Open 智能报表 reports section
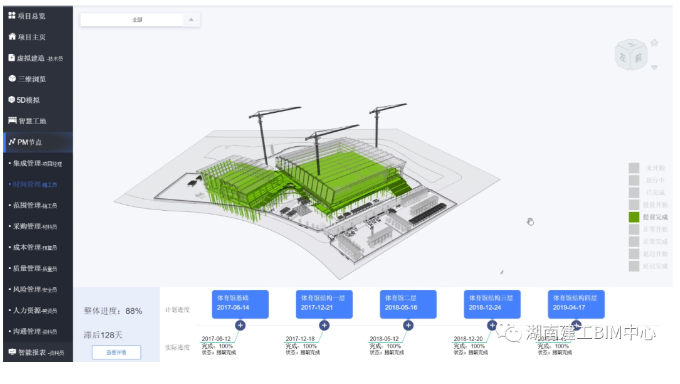This screenshot has width=680, height=384. pos(38,352)
